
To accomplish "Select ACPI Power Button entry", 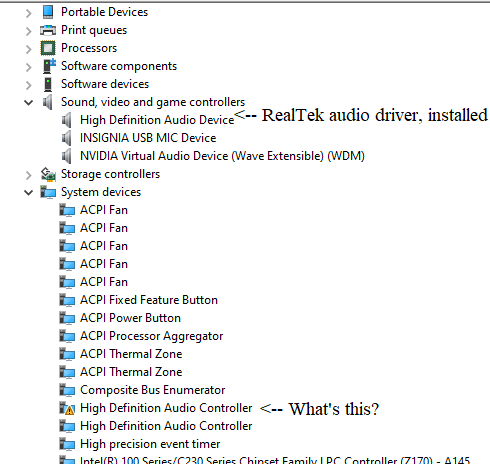I will pyautogui.click(x=130, y=318).
